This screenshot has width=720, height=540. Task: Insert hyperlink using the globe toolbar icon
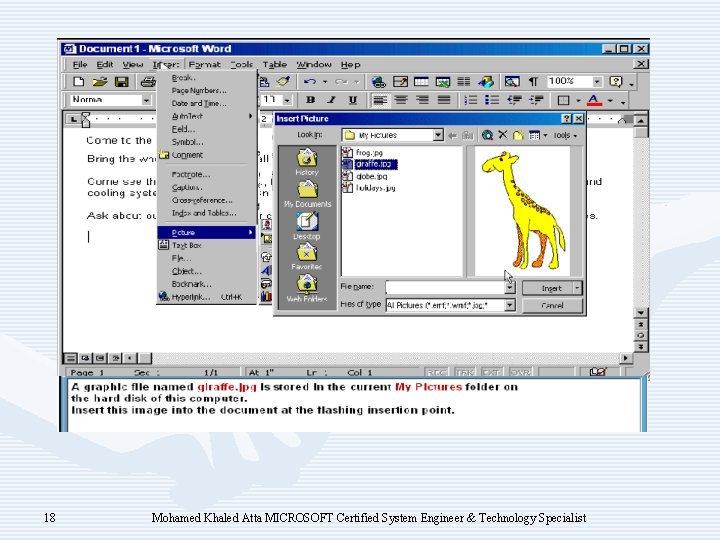coord(378,82)
